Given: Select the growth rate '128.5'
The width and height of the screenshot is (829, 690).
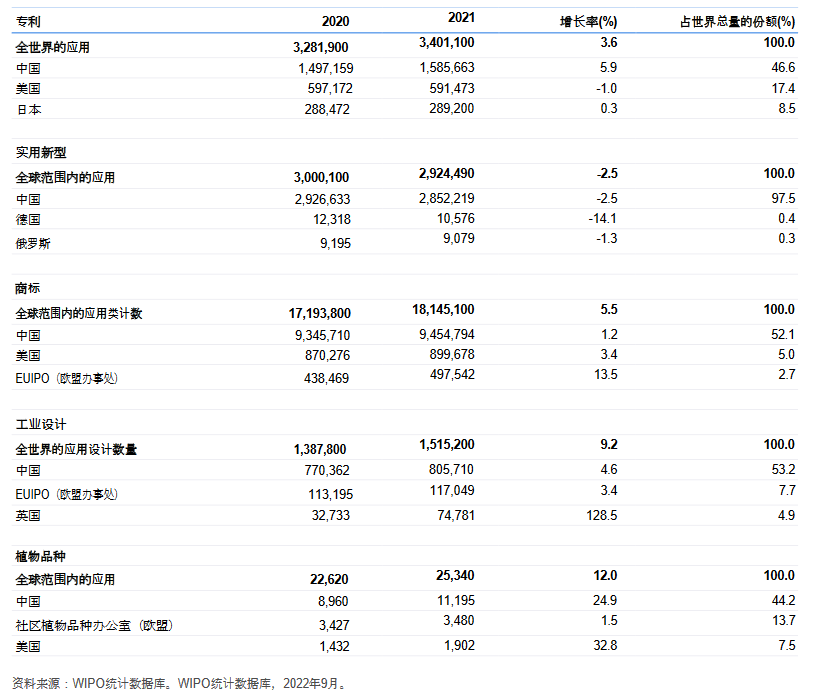Looking at the screenshot, I should (602, 516).
